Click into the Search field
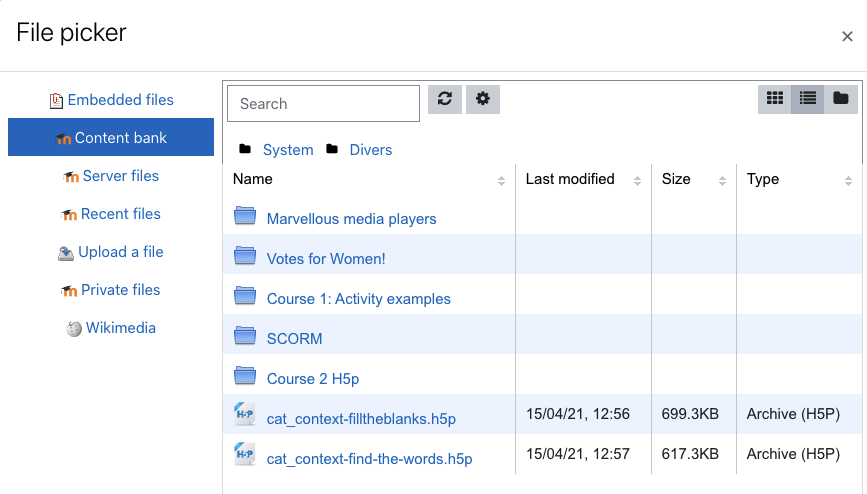867x494 pixels. 323,103
